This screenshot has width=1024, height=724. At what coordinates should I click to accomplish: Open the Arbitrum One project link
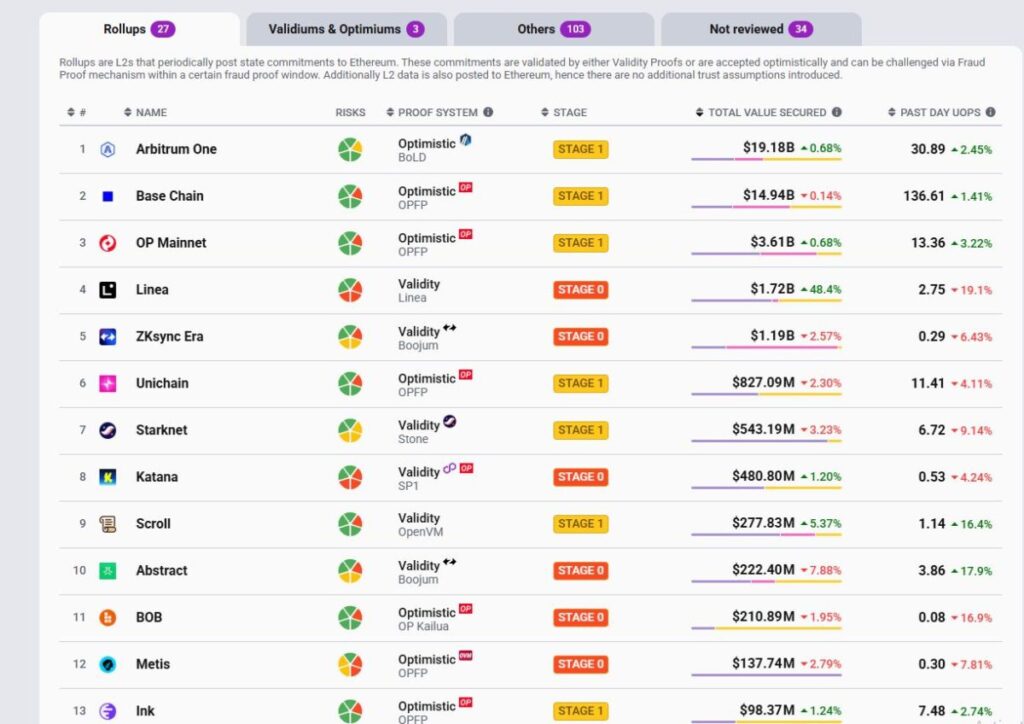[176, 150]
